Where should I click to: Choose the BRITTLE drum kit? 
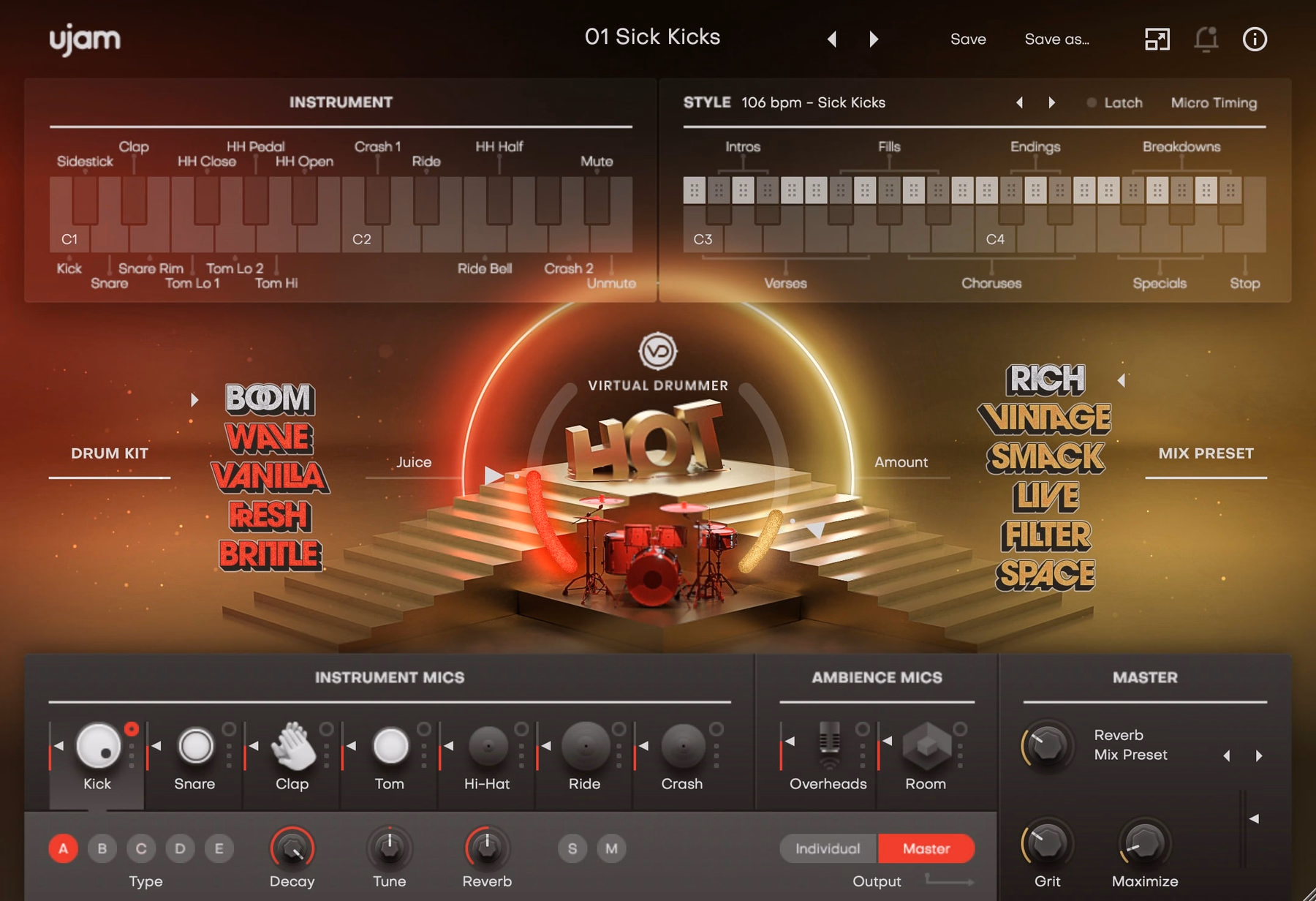pyautogui.click(x=270, y=554)
